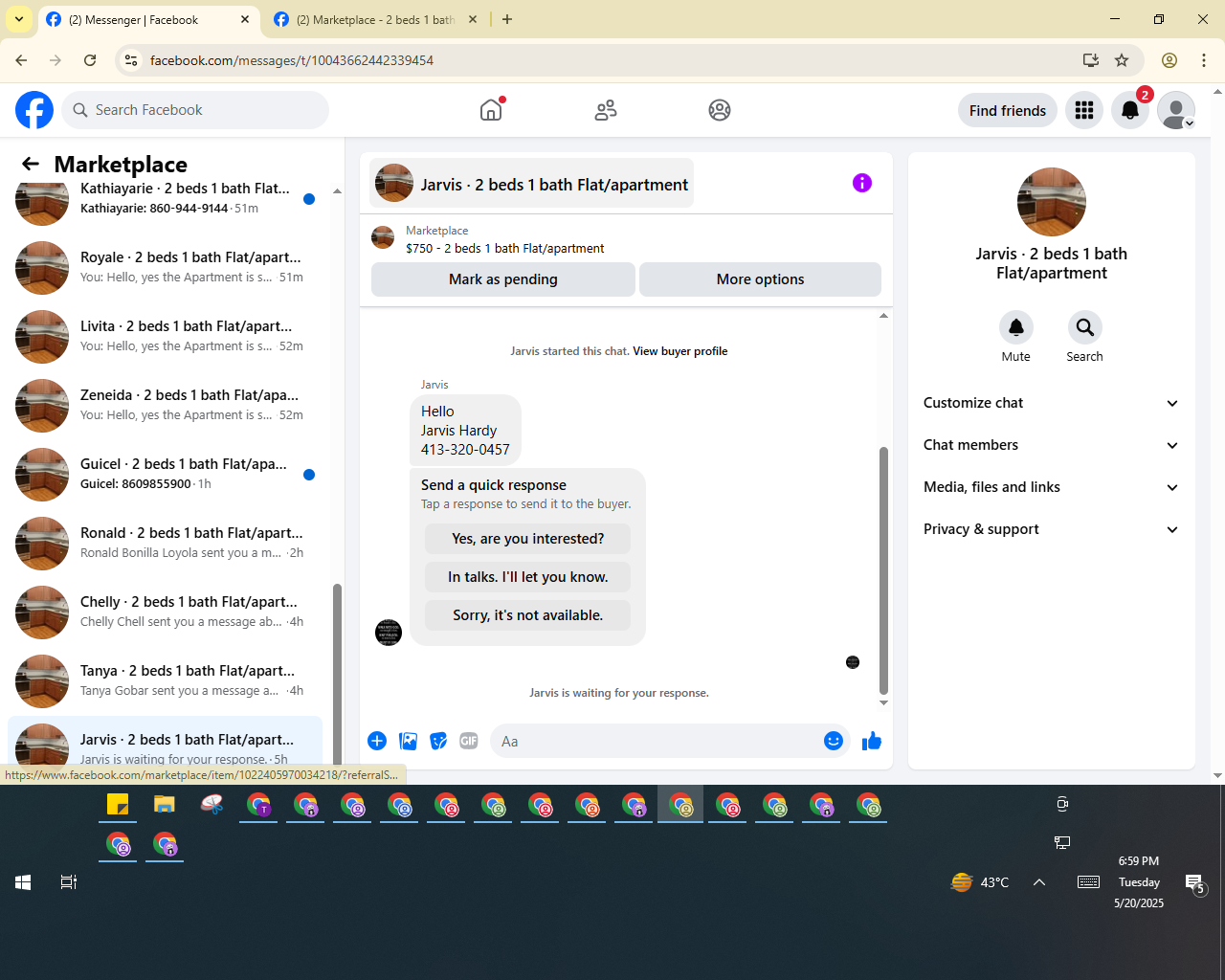Open Sticky Notes from the taskbar
The image size is (1225, 980).
point(118,804)
